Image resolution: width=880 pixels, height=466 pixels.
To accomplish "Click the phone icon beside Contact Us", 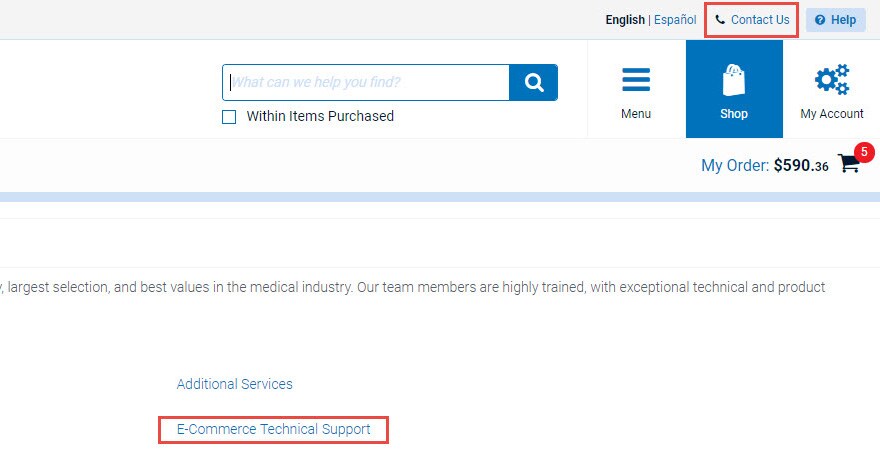I will [720, 20].
